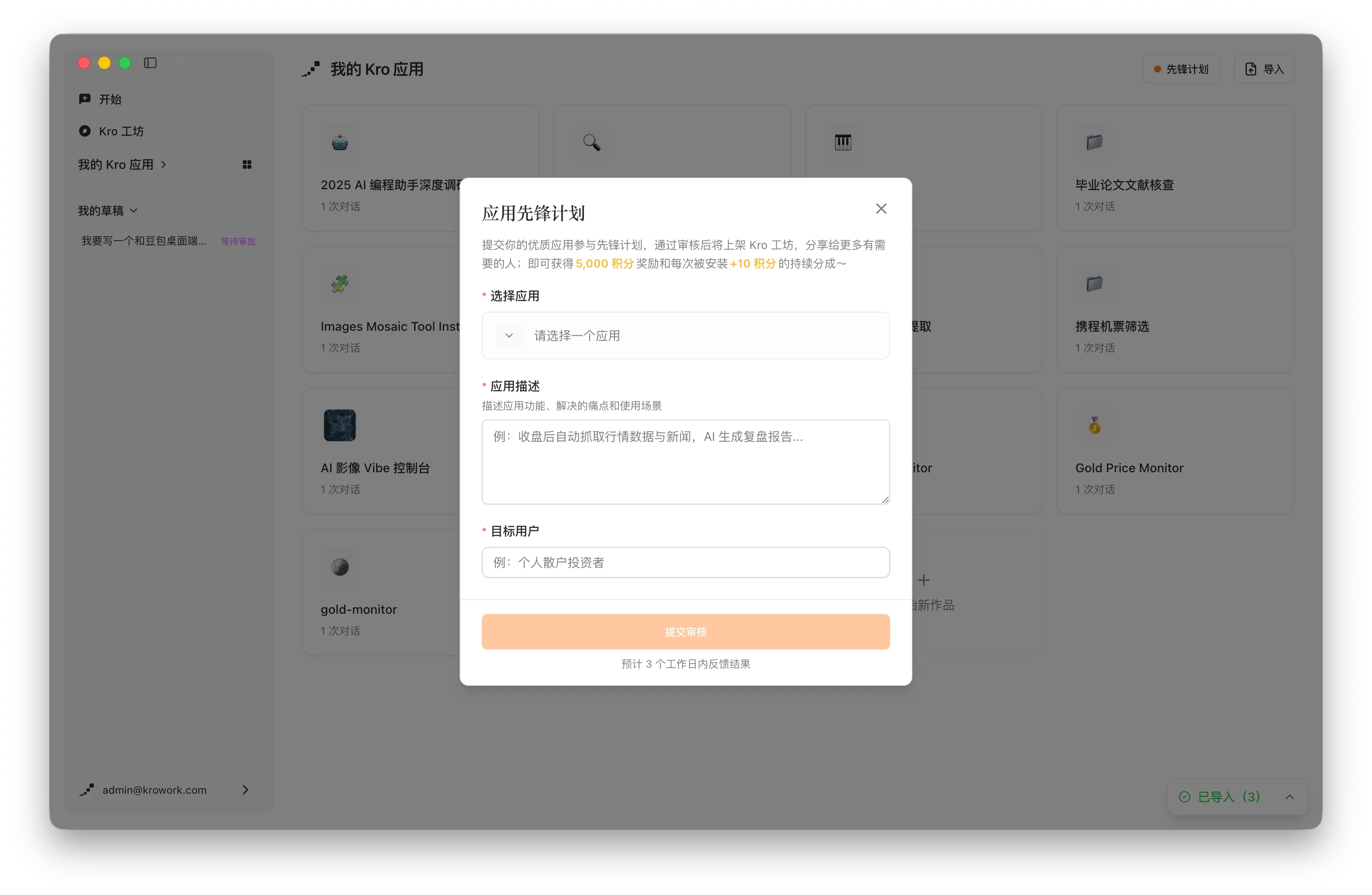Click the medal icon of Gold Price Monitor
Viewport: 1372px width, 895px height.
1094,425
